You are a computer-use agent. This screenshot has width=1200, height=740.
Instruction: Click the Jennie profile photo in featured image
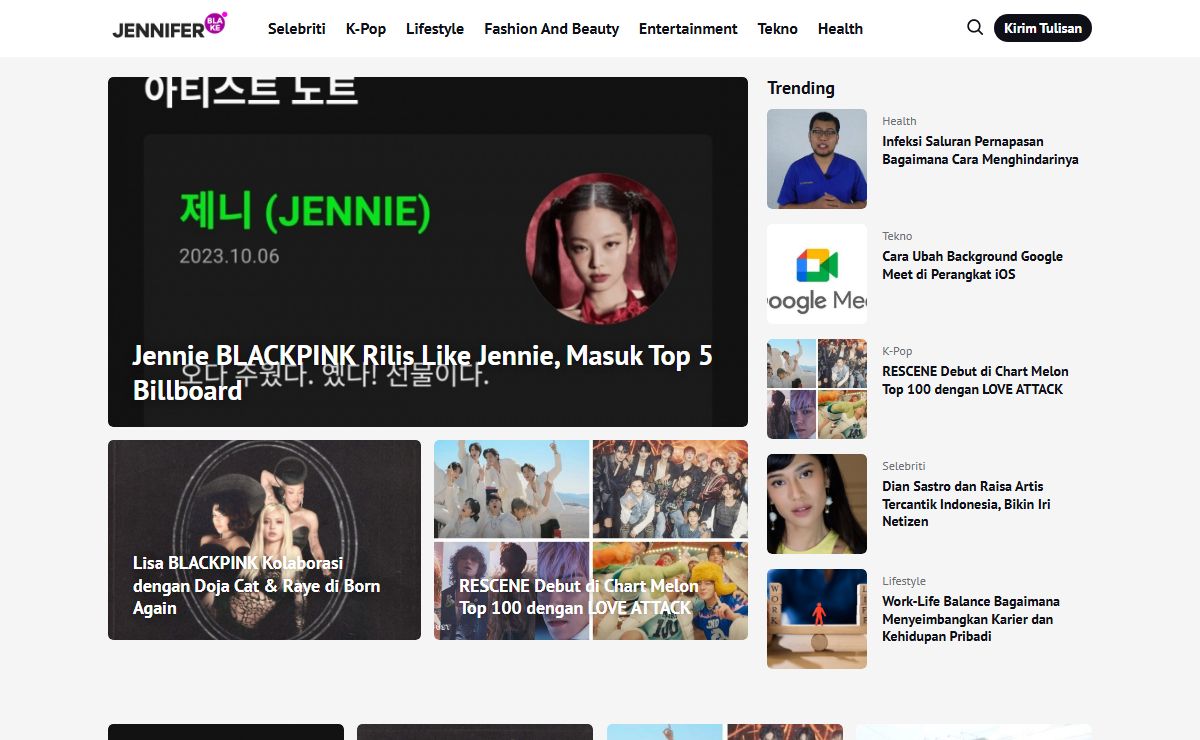coord(601,249)
